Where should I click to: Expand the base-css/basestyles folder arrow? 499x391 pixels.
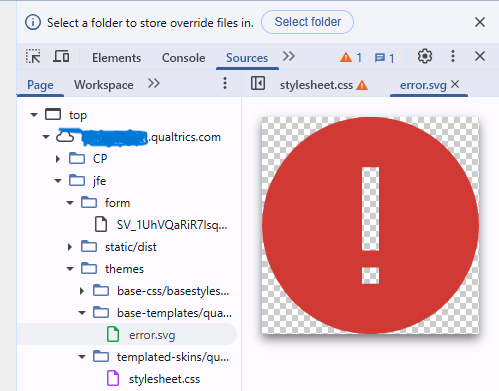pos(82,291)
